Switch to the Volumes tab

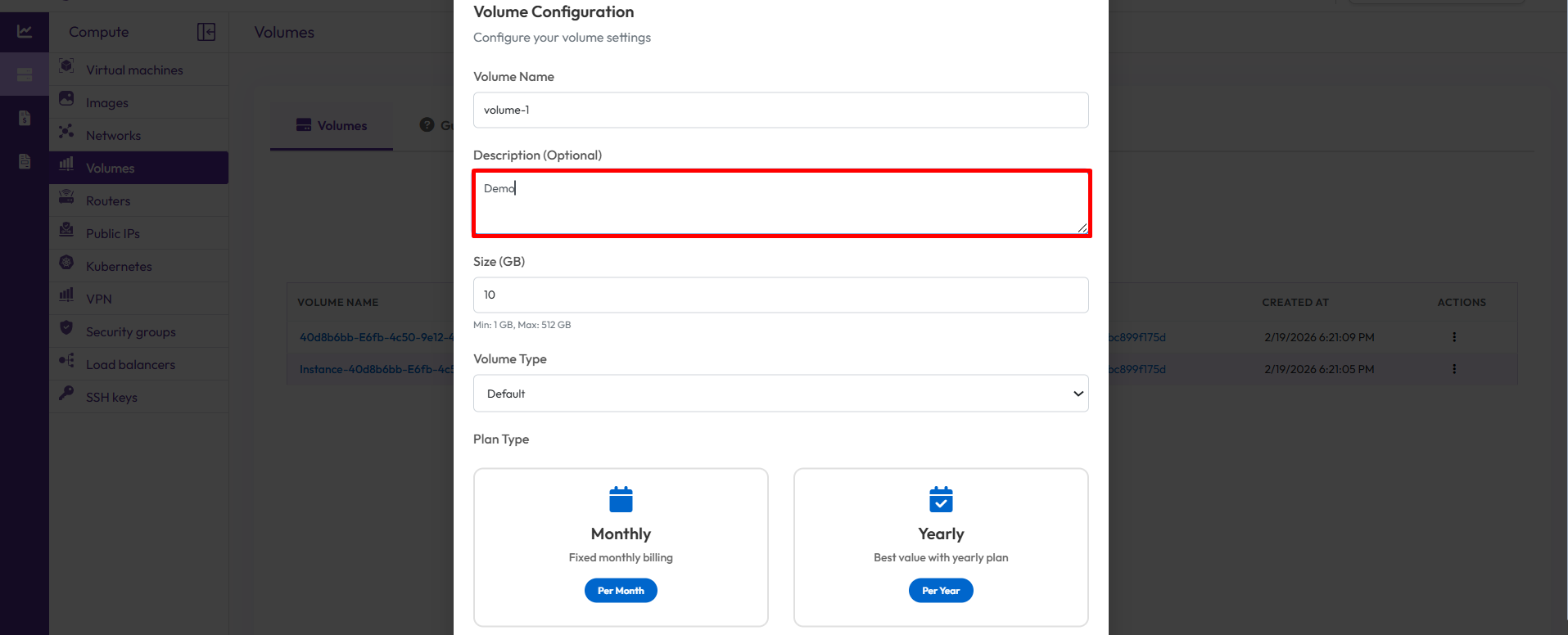(x=332, y=125)
